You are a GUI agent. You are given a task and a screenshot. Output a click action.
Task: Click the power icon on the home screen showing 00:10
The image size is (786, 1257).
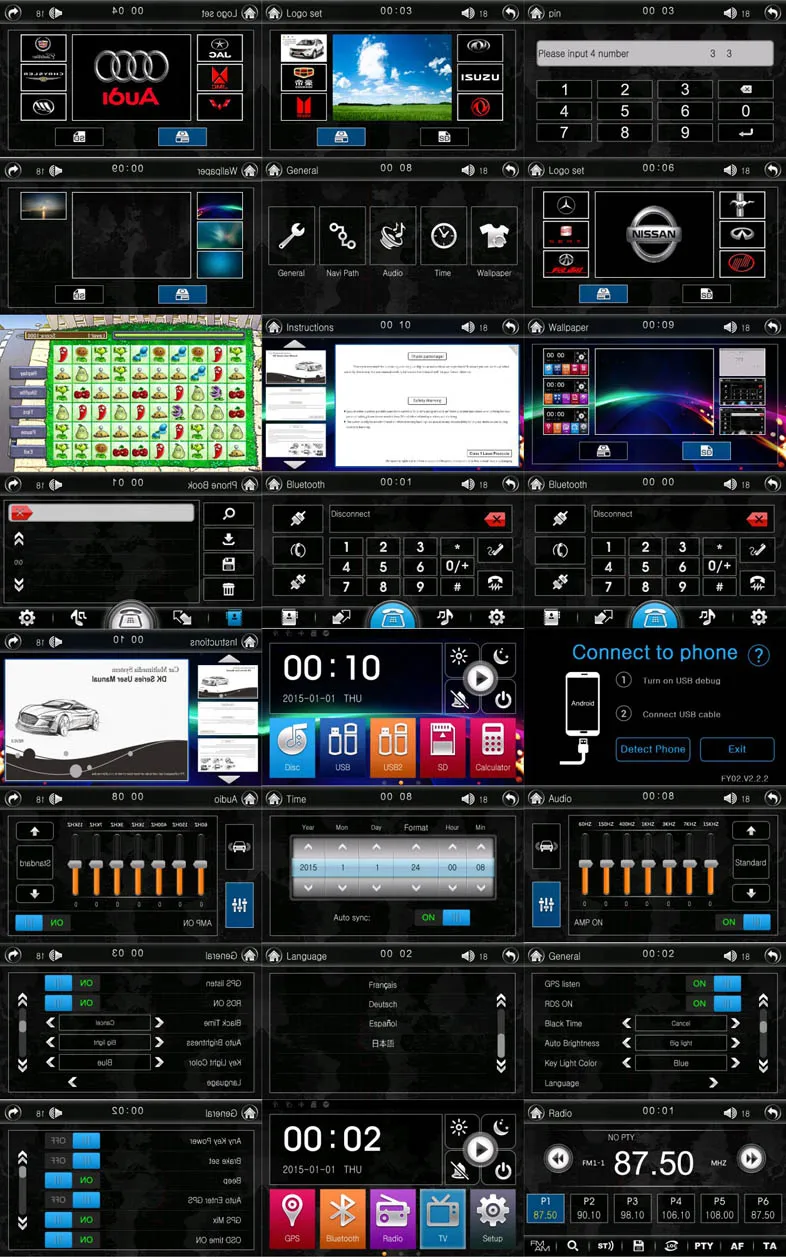(503, 699)
